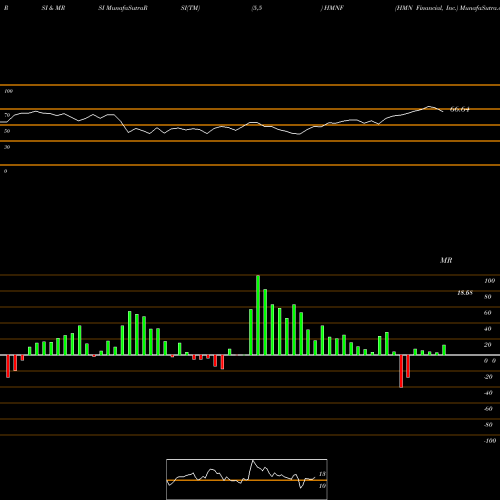
Task: Click the 10 label in mini chart
Action: point(322,486)
